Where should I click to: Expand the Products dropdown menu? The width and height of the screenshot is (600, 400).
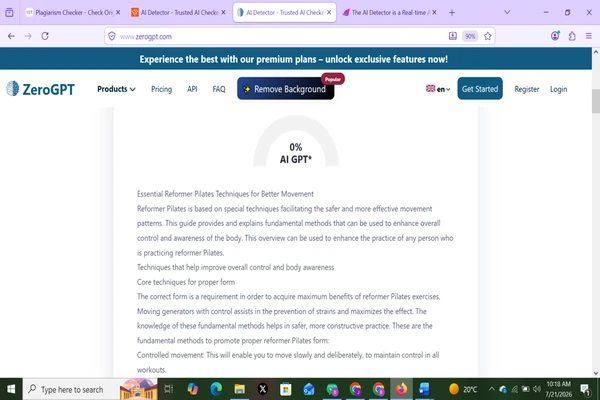coord(116,89)
